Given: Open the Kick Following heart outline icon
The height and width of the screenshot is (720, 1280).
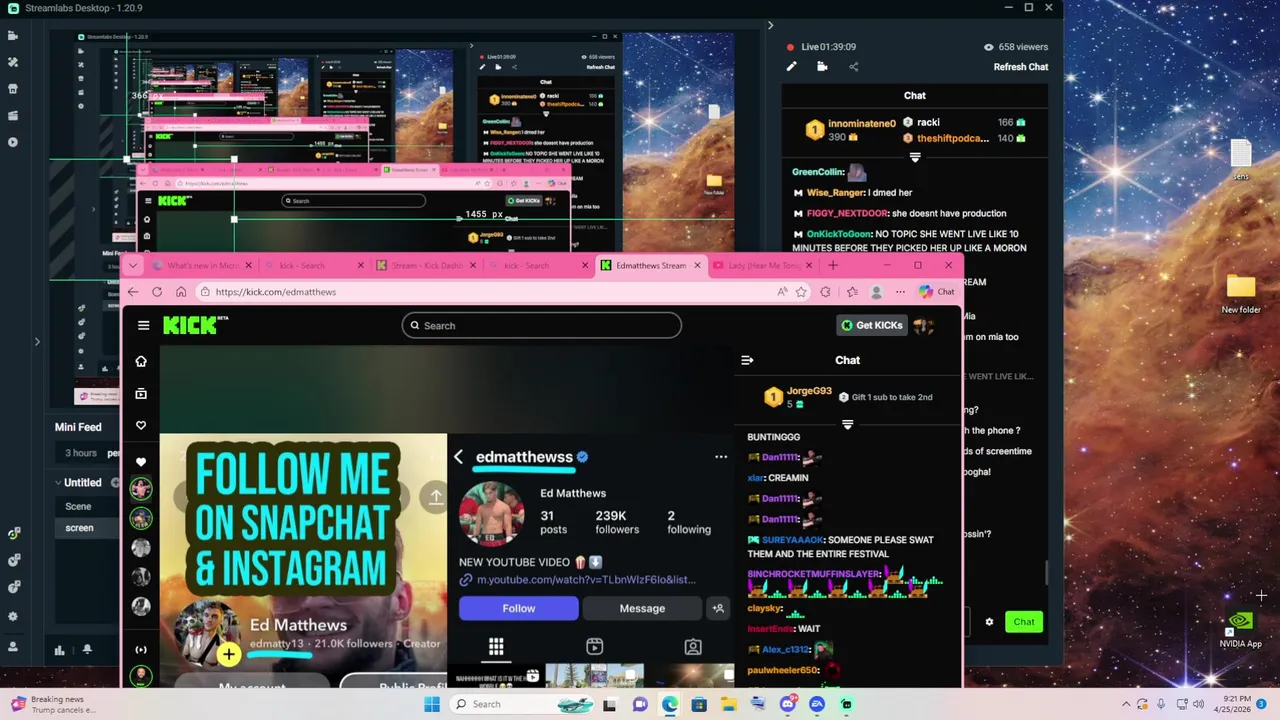Looking at the screenshot, I should (141, 426).
